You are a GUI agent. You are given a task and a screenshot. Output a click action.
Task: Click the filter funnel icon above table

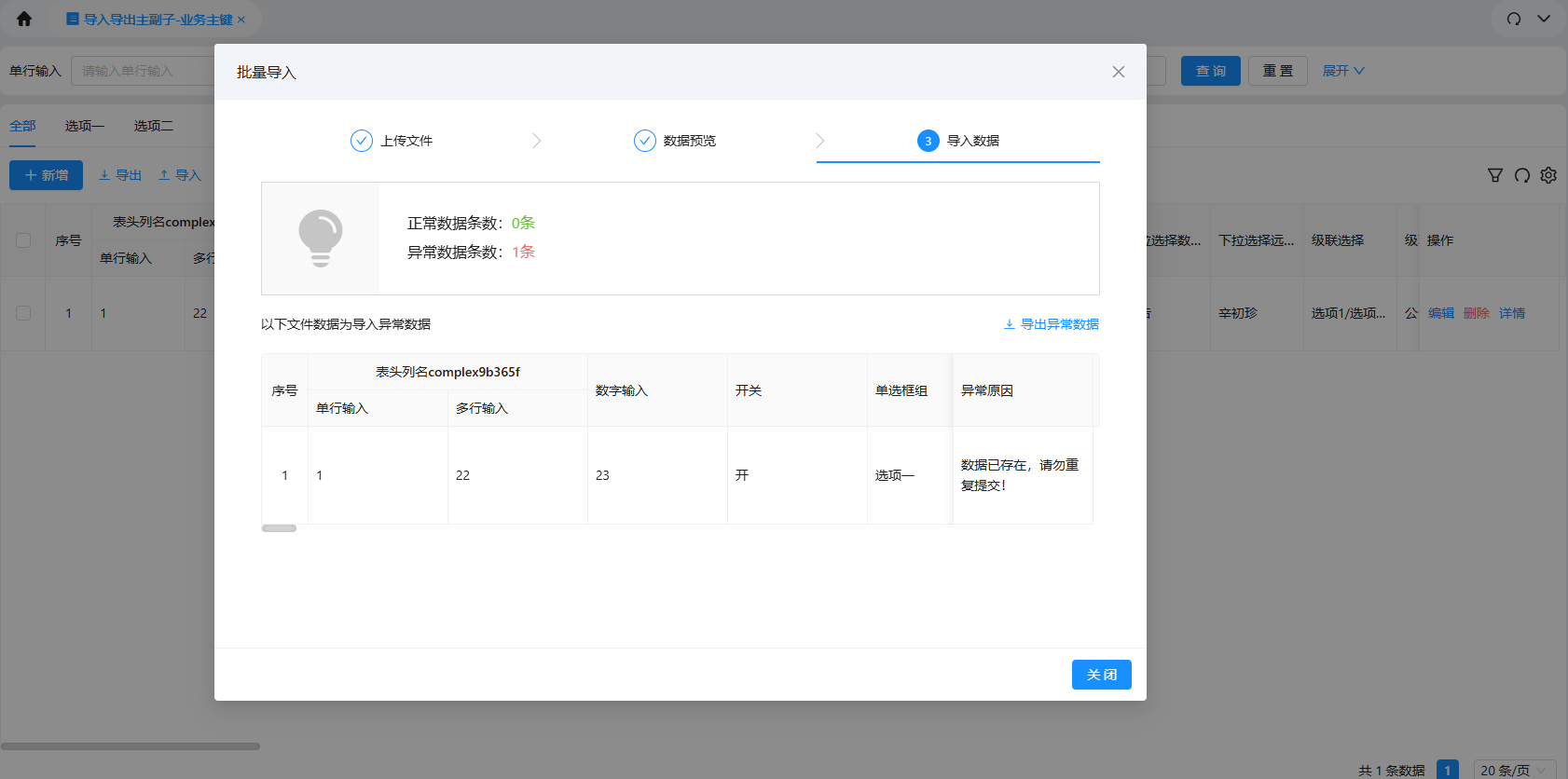coord(1495,175)
